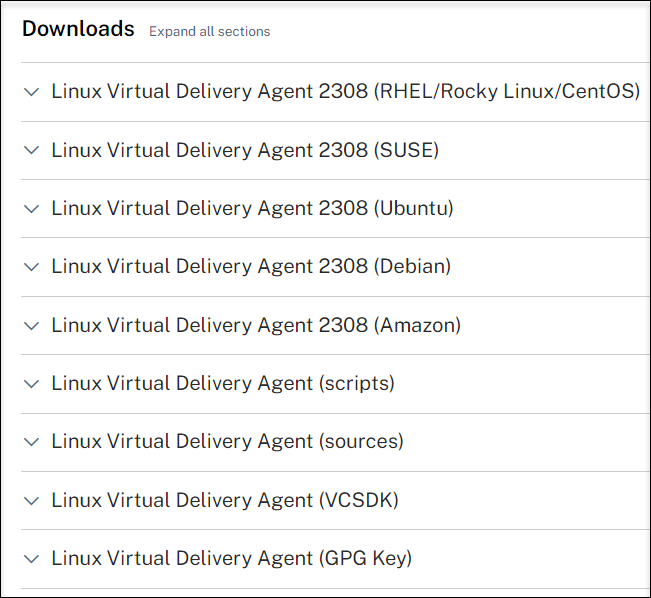Click the chevron icon for GPG Key section
The width and height of the screenshot is (651, 598).
point(31,558)
